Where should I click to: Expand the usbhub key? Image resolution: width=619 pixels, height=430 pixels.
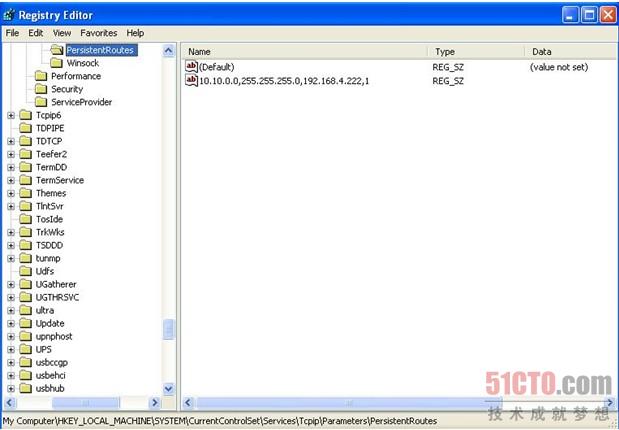[11, 389]
